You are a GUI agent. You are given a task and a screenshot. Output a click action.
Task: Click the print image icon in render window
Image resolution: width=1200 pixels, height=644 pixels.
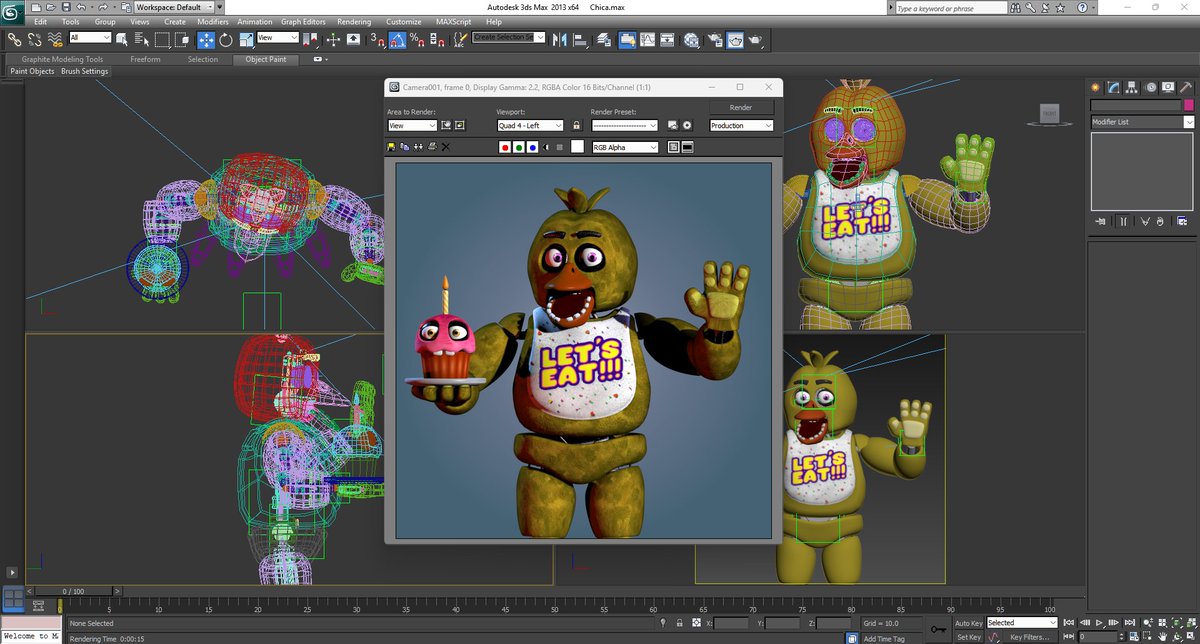(x=432, y=147)
